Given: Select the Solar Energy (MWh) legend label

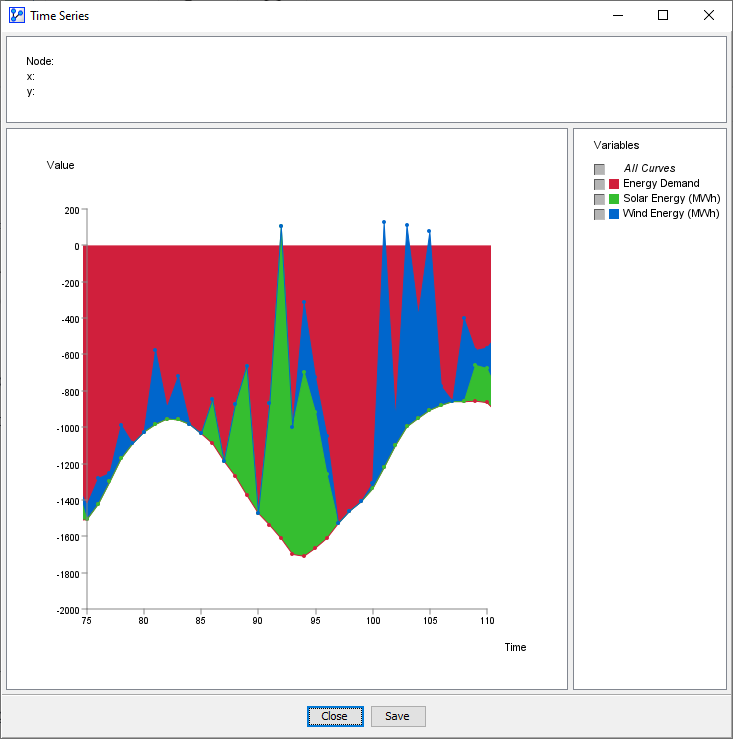Looking at the screenshot, I should 671,199.
